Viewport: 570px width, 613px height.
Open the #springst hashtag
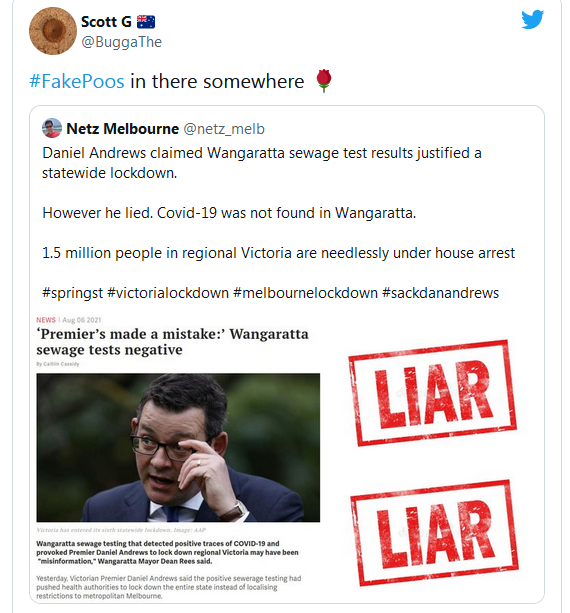[x=72, y=293]
